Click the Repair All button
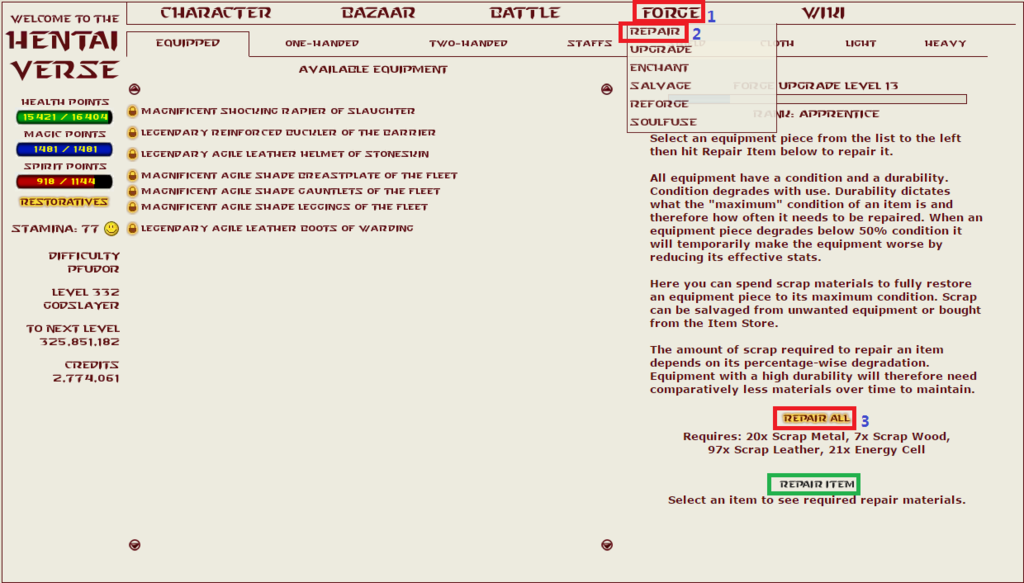This screenshot has width=1024, height=583. [816, 418]
